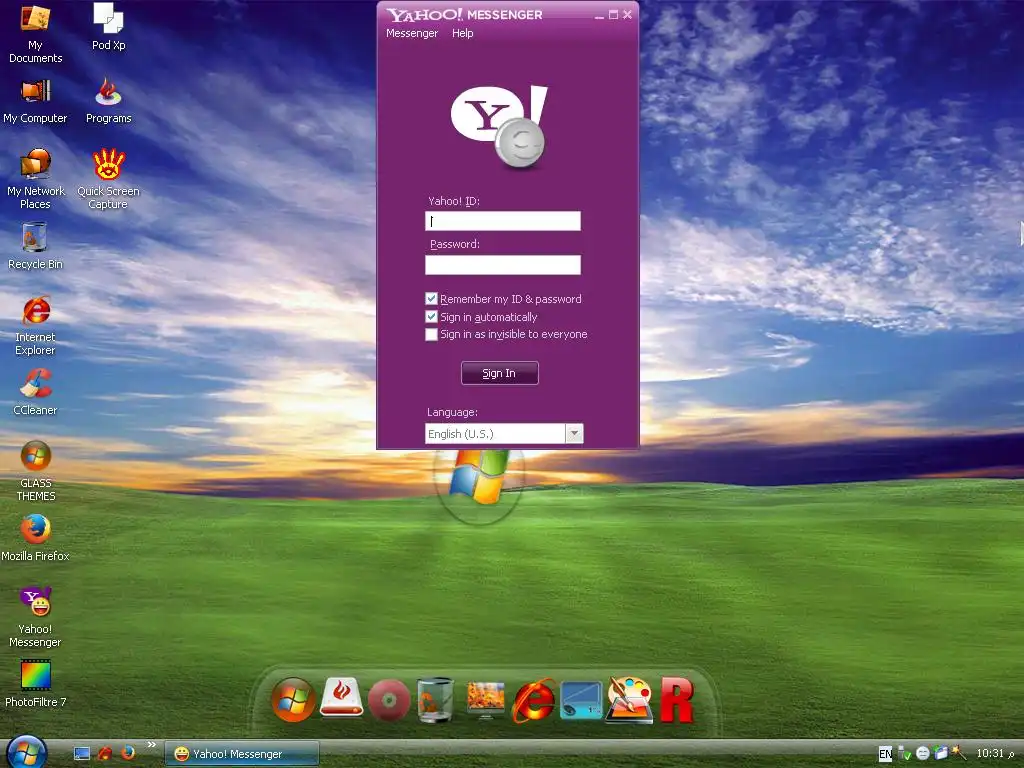Image resolution: width=1024 pixels, height=768 pixels.
Task: Open the Help menu
Action: 462,33
